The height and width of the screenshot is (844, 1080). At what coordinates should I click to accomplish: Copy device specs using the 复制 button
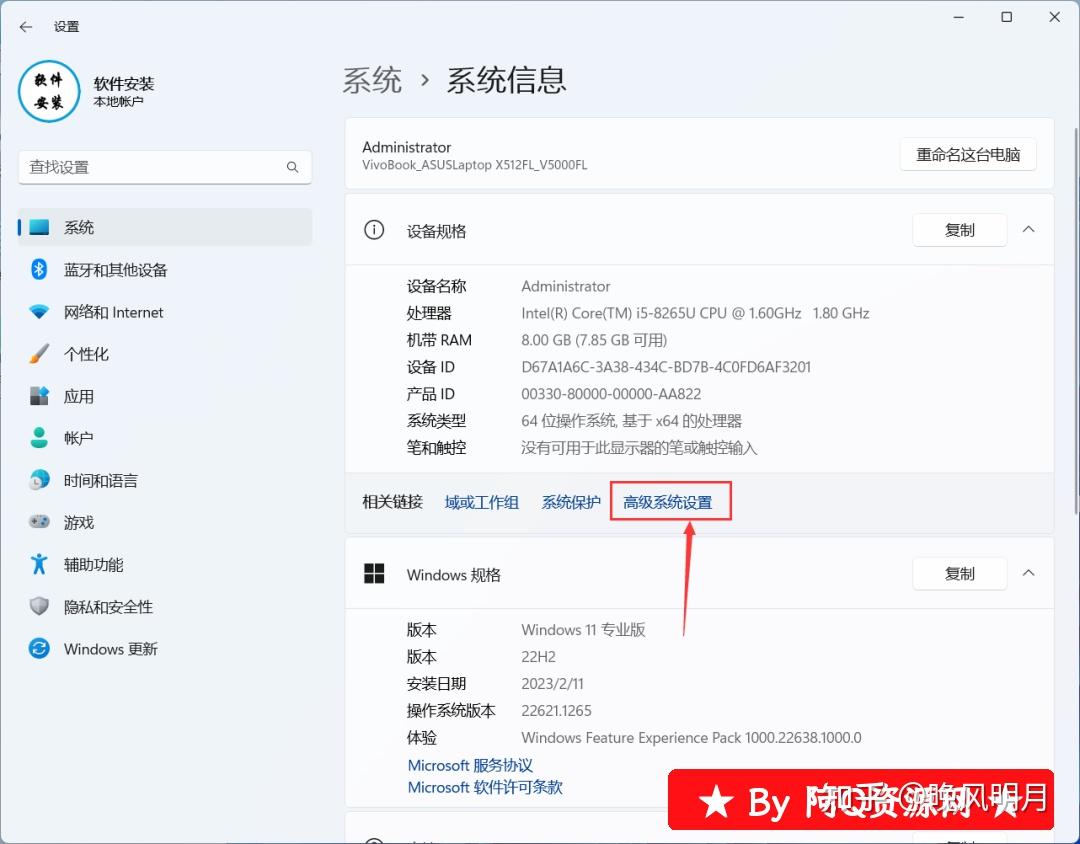click(959, 229)
